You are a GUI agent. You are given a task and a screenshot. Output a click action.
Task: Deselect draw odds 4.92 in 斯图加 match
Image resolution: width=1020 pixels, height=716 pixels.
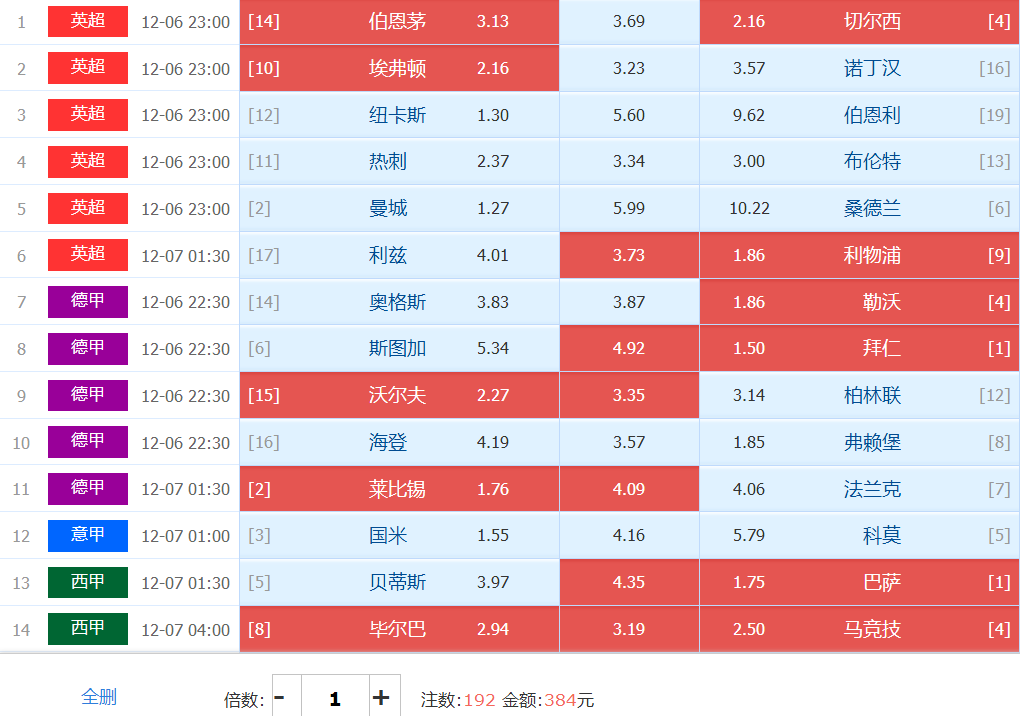point(629,349)
